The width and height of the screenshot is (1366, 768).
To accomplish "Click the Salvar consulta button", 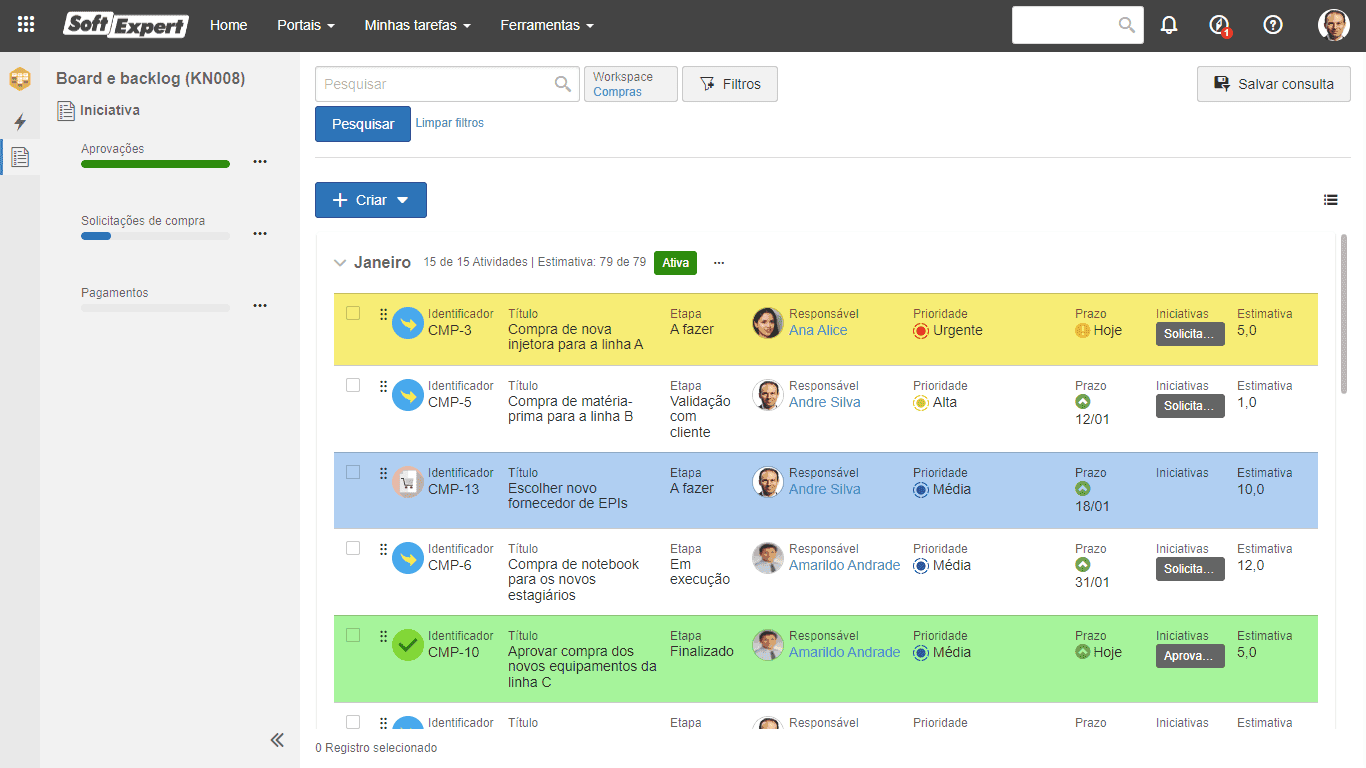I will tap(1274, 84).
